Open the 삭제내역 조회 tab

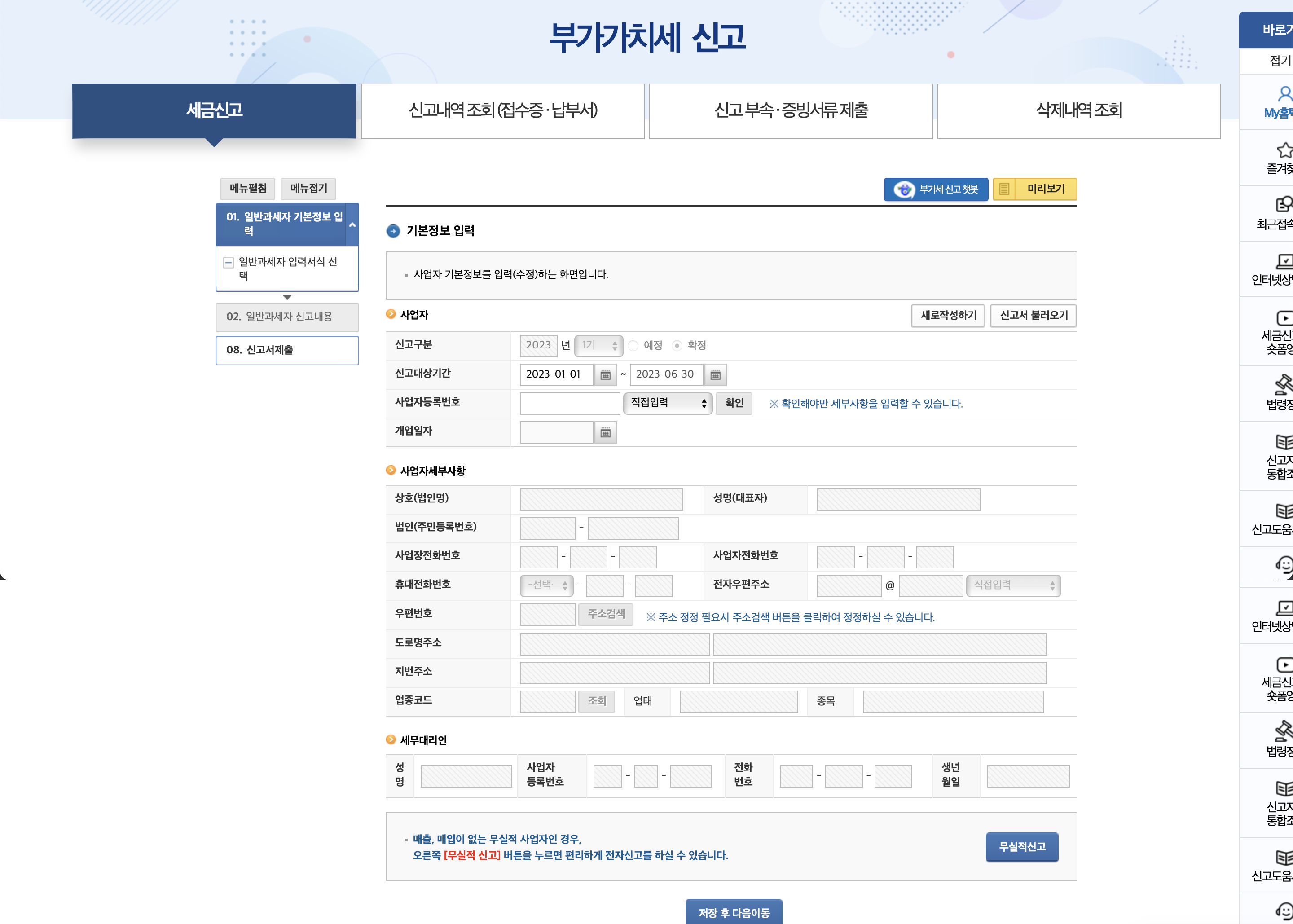[1078, 111]
